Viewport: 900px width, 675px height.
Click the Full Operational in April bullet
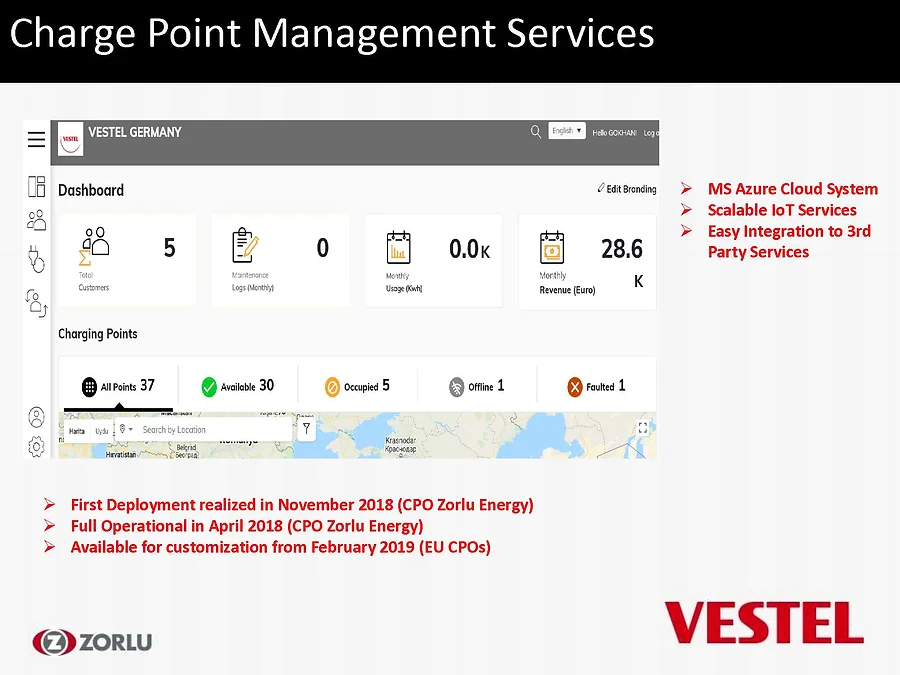click(247, 526)
